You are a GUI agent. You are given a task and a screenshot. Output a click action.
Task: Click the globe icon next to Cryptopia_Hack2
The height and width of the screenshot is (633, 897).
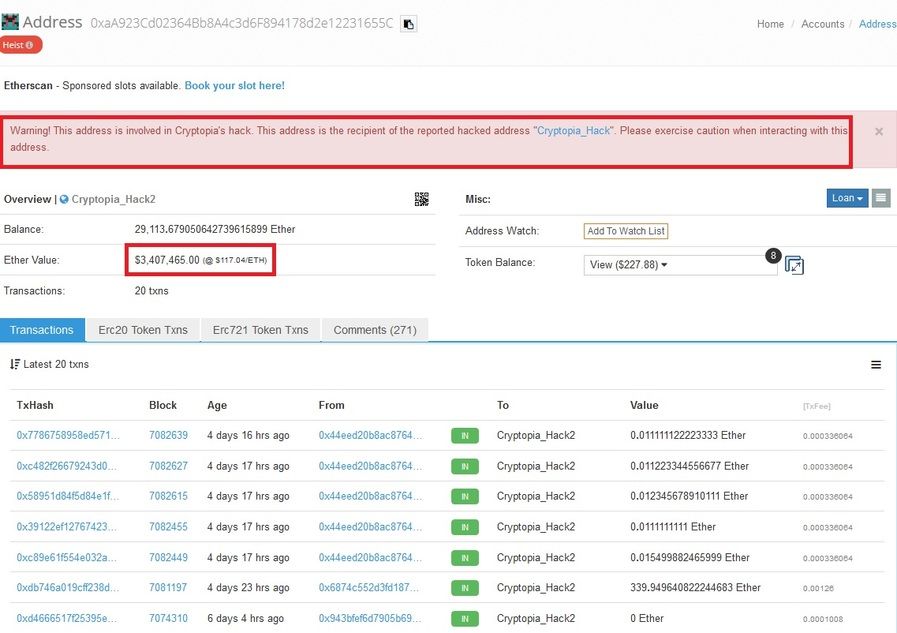coord(64,200)
